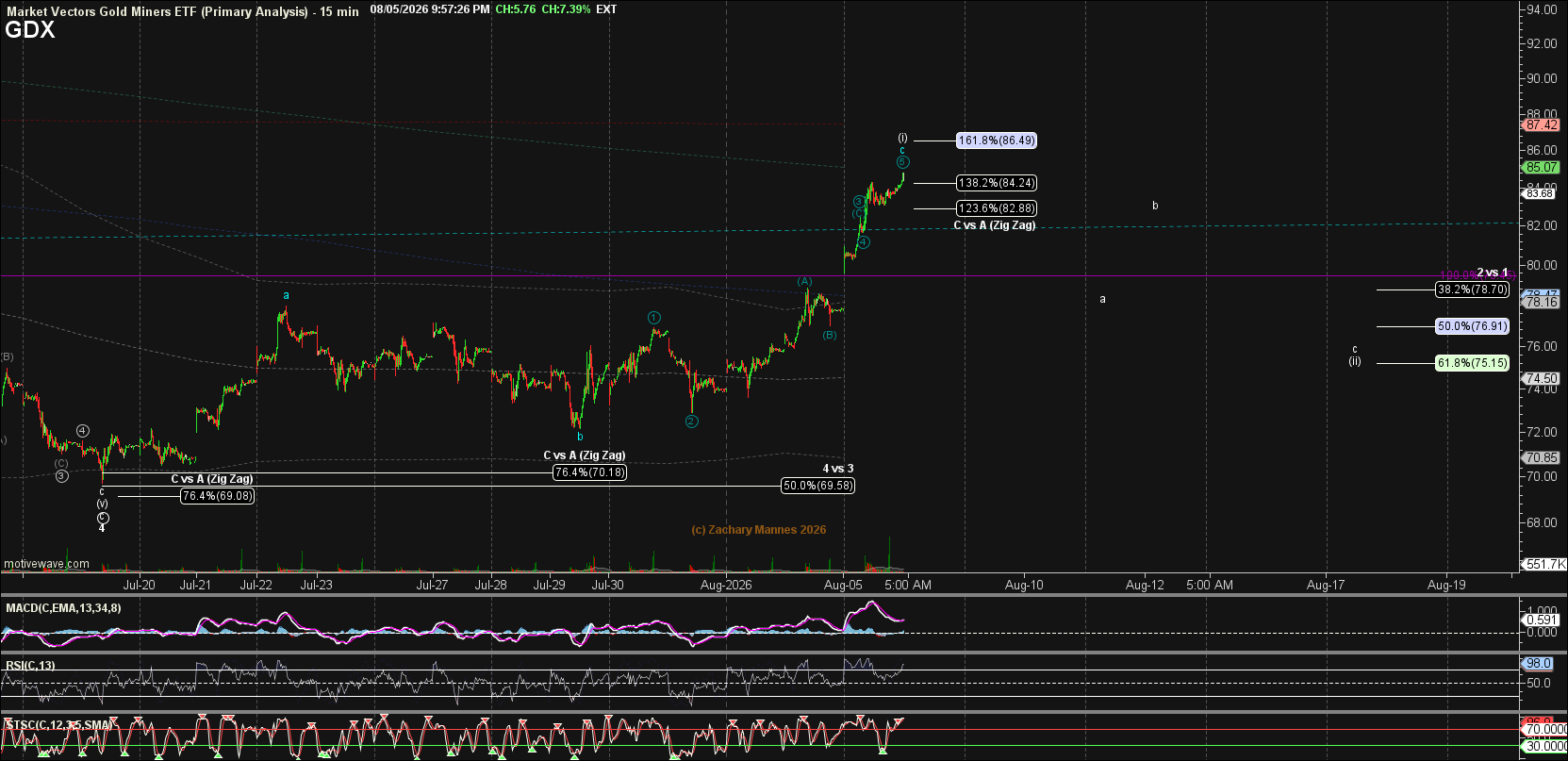The width and height of the screenshot is (1568, 761).
Task: Click the CH:7.39% percent change readout
Action: [x=566, y=9]
